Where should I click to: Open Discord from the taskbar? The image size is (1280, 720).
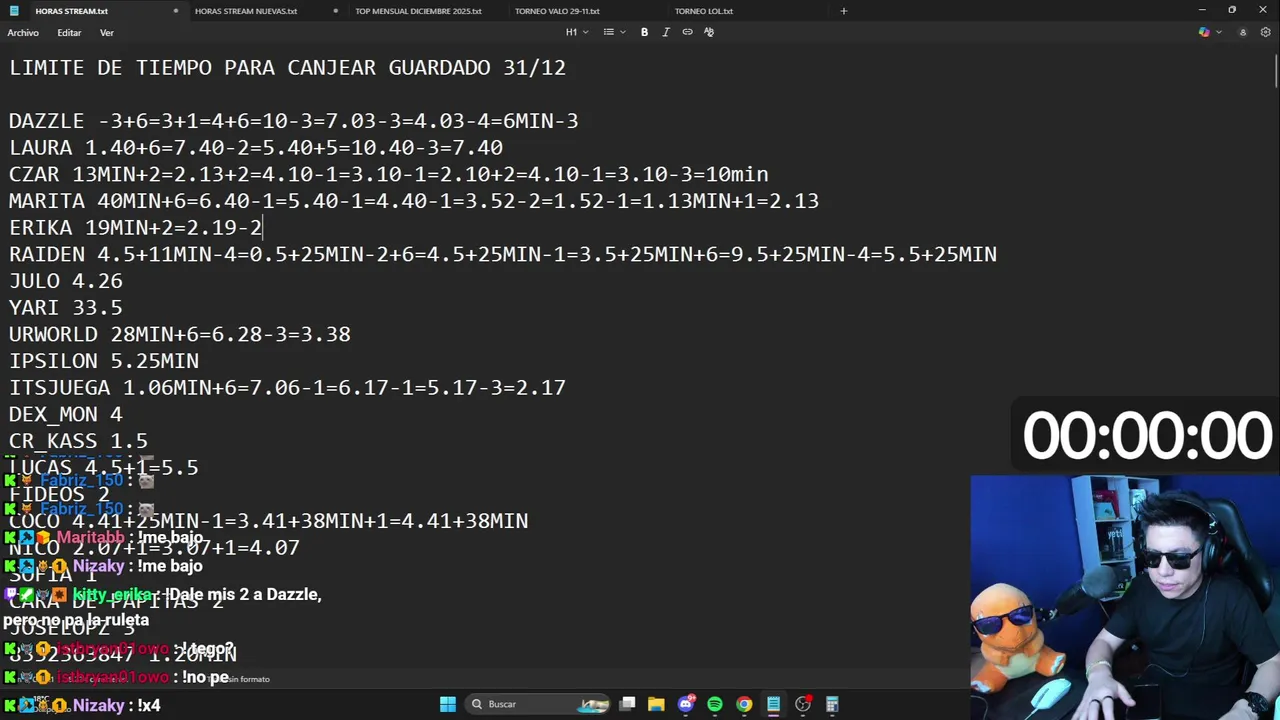pyautogui.click(x=685, y=704)
